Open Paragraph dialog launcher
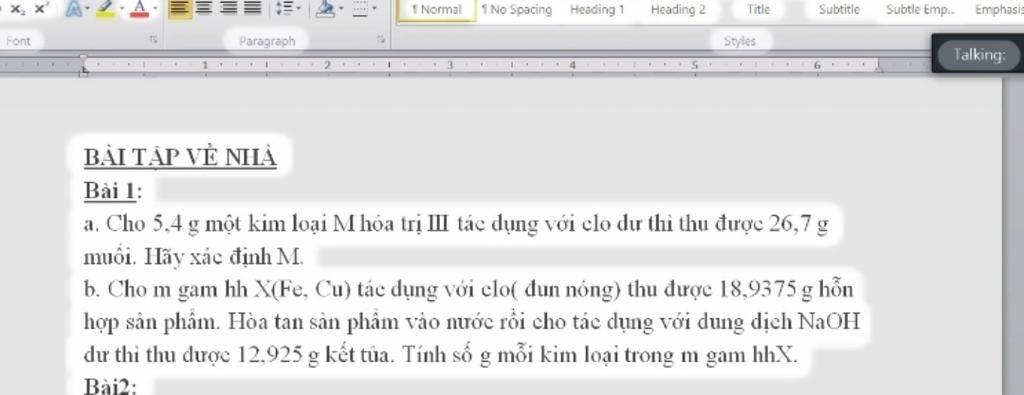The image size is (1024, 395). coord(381,40)
